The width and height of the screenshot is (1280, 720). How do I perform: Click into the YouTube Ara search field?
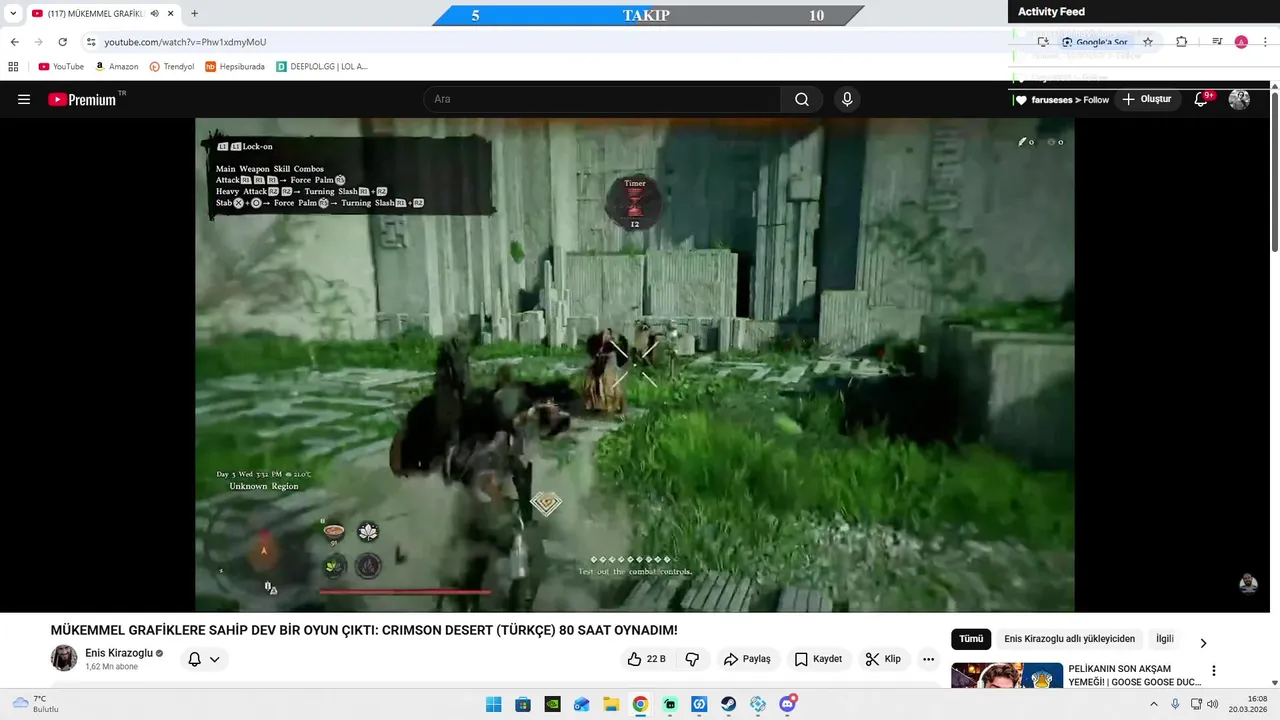click(x=602, y=99)
